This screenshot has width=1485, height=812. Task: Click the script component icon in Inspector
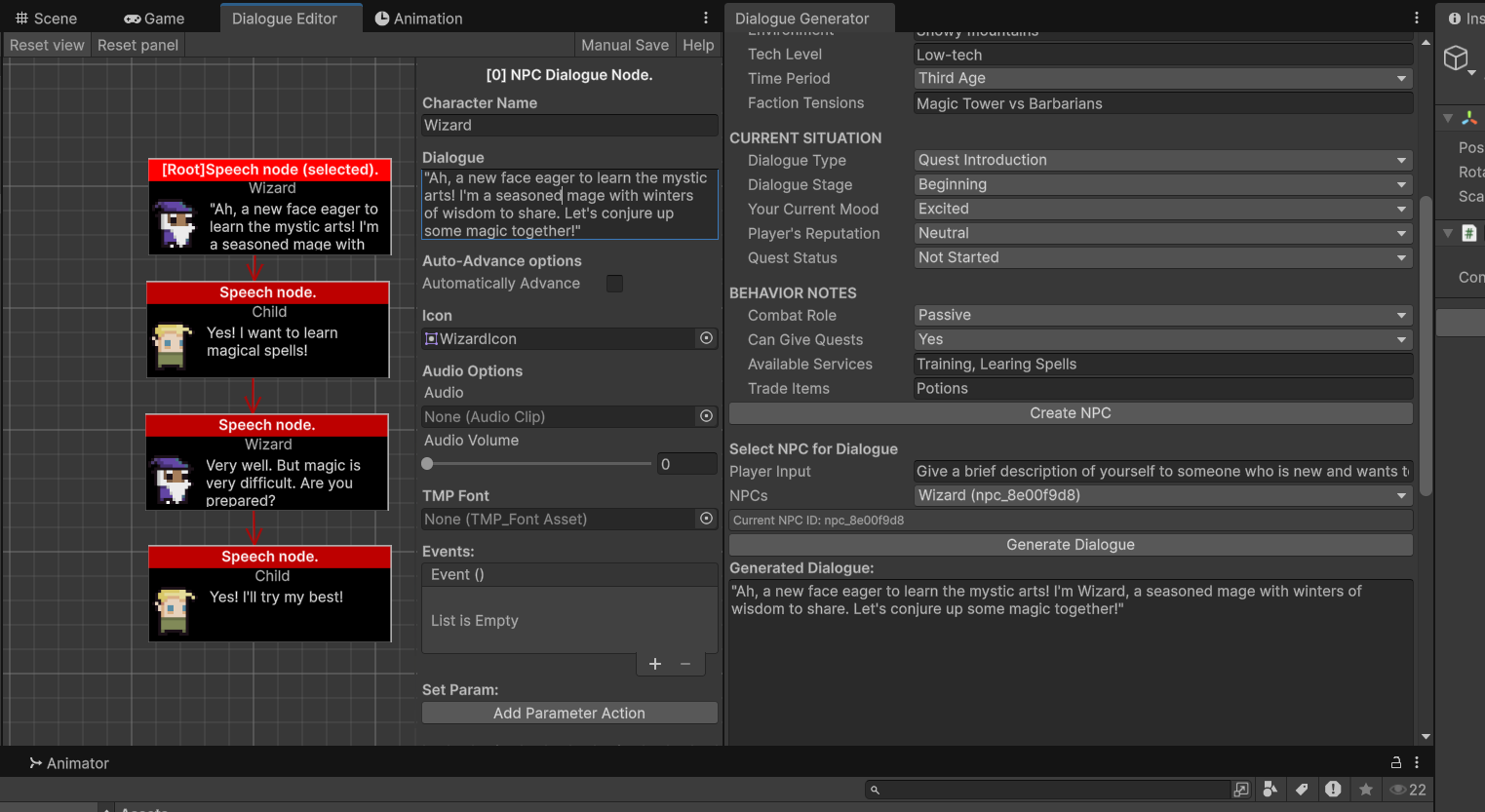pos(1468,233)
